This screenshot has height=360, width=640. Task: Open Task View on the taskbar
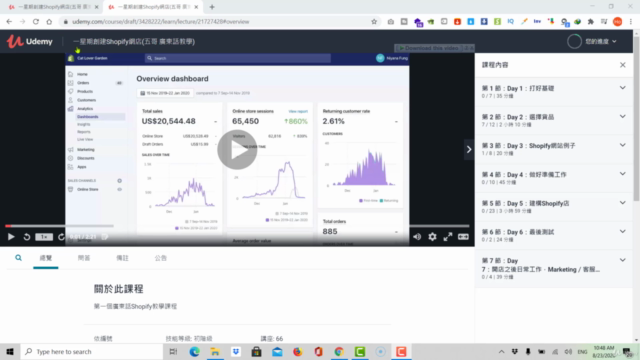point(173,351)
